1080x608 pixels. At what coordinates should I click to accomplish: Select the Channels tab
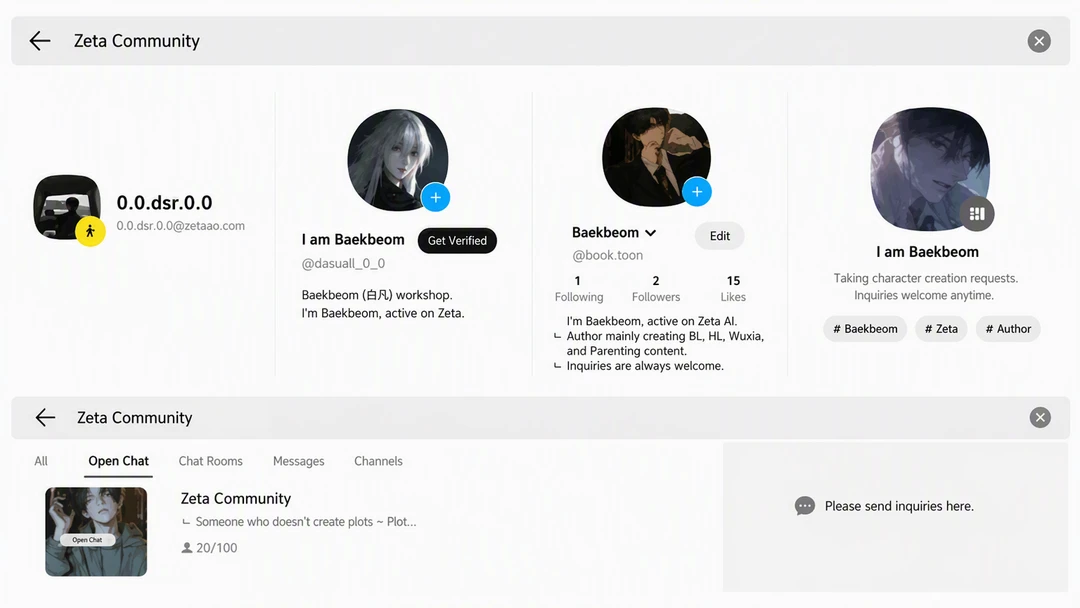[x=378, y=461]
